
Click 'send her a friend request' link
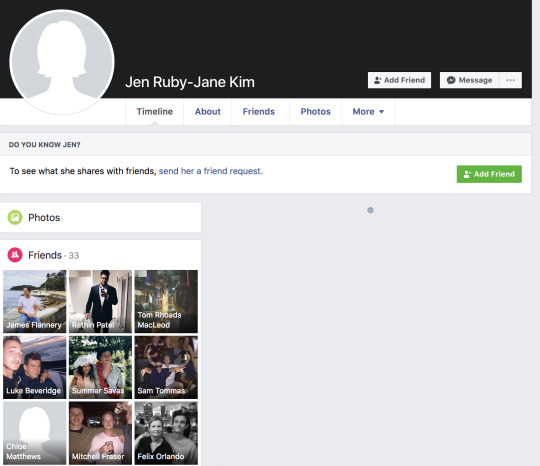210,171
